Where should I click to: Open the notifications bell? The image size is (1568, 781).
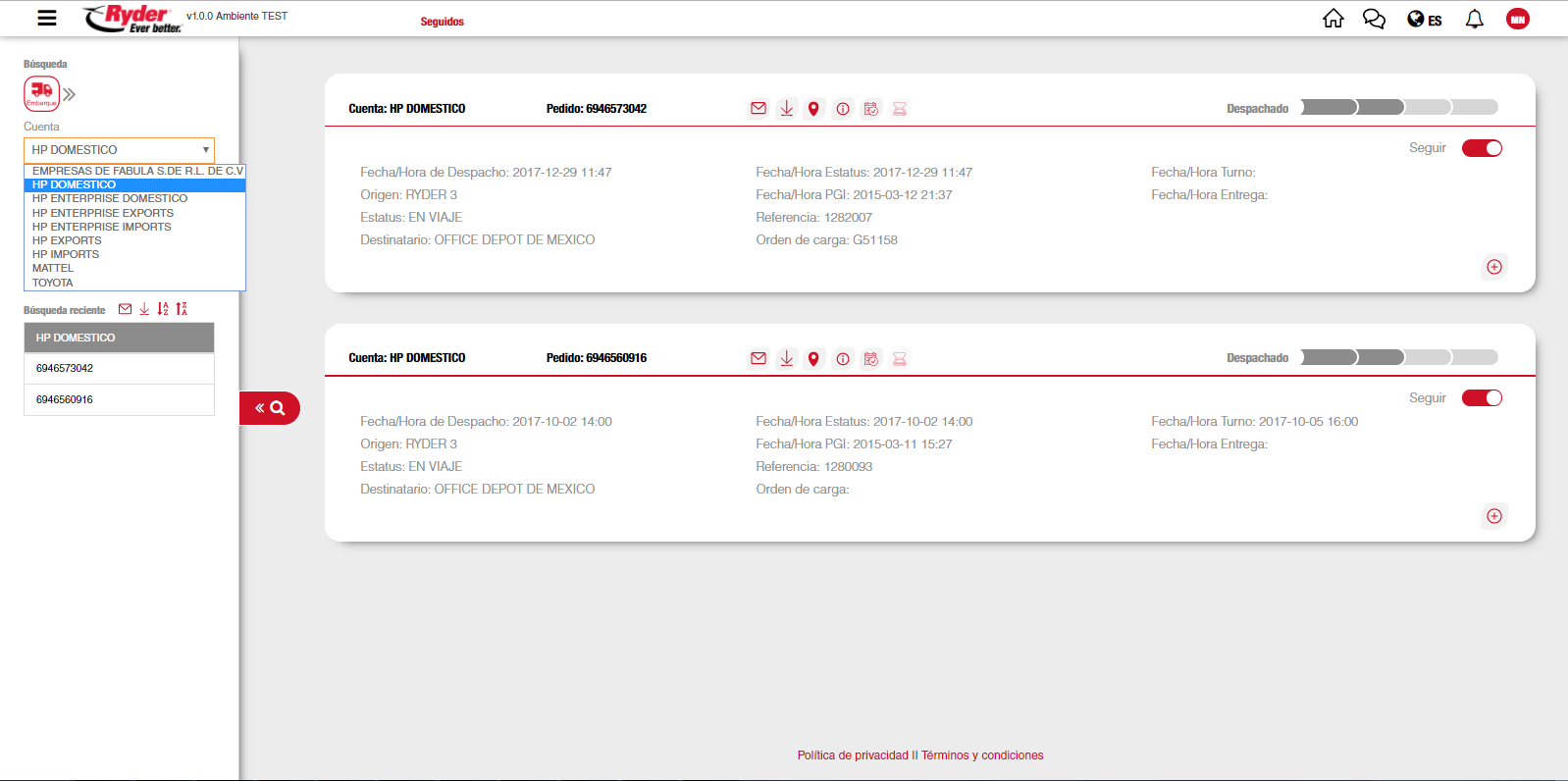(1474, 19)
